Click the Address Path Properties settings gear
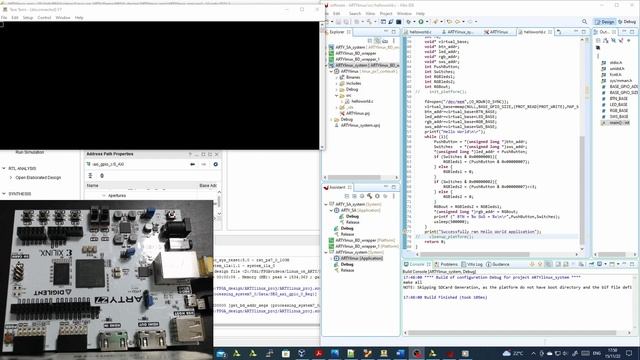640x360 pixels. coord(216,164)
